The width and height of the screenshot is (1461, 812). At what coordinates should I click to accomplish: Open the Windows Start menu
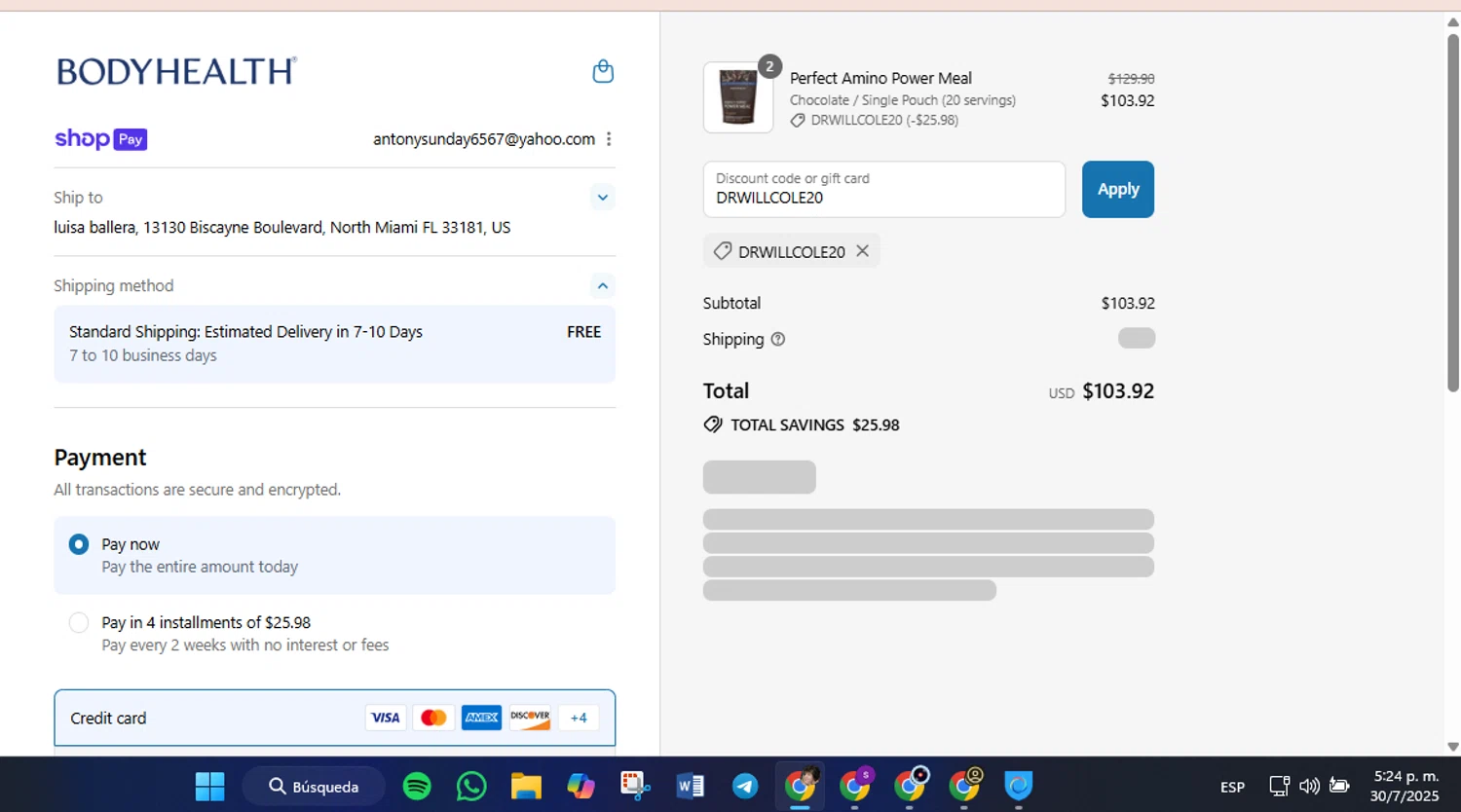click(209, 786)
